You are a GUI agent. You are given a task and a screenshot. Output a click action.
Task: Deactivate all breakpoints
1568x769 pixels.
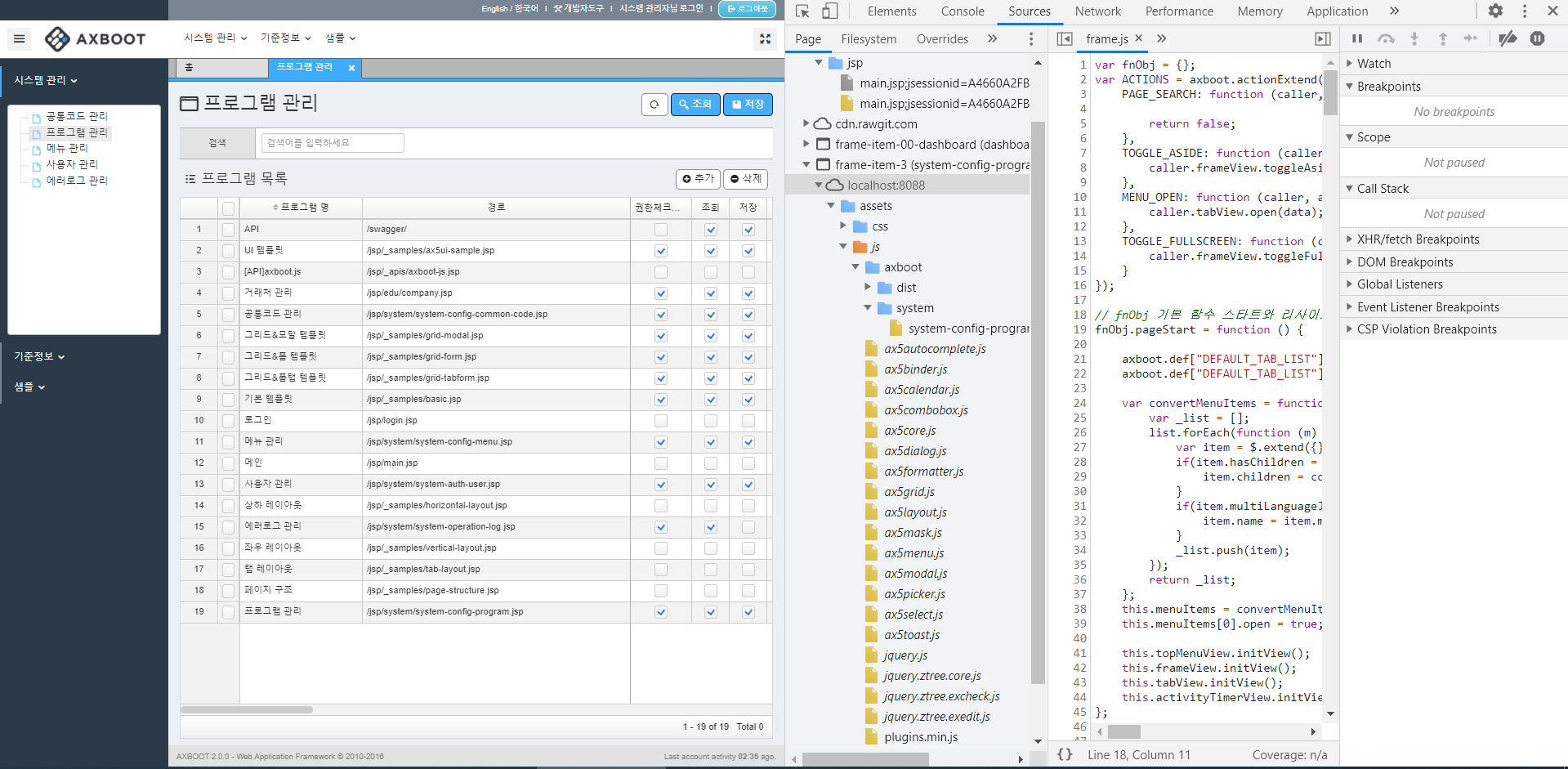coord(1508,38)
